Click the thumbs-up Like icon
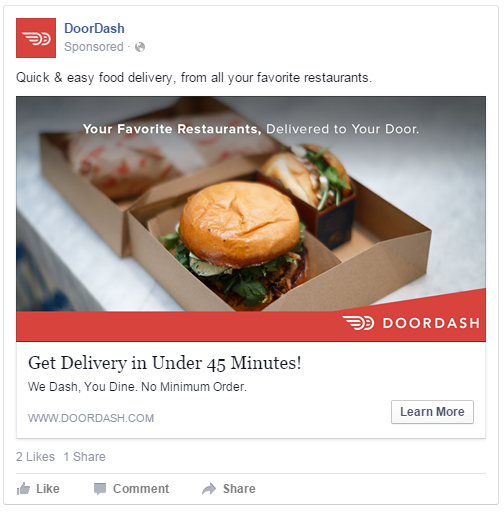 click(23, 489)
